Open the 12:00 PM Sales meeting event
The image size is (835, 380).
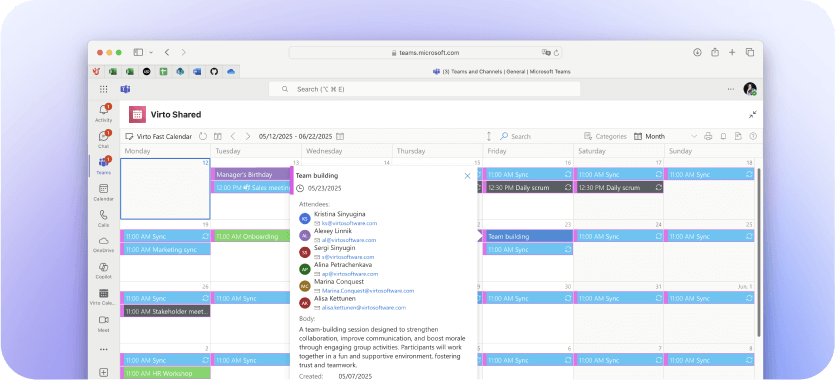pos(251,187)
